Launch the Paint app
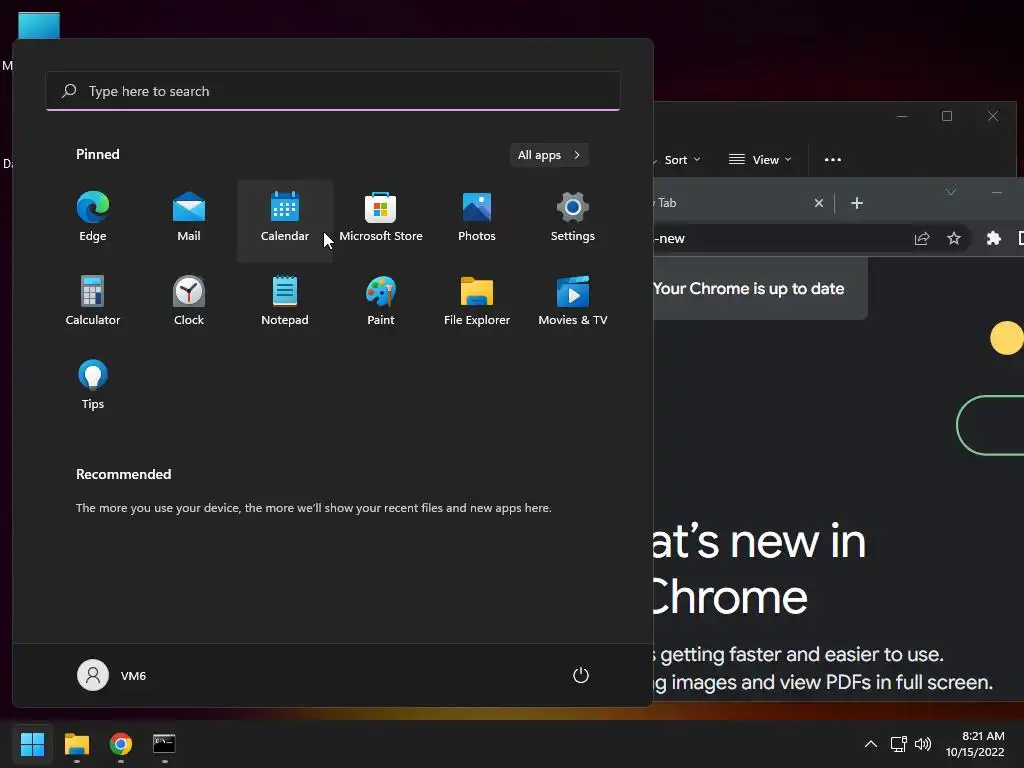 point(381,301)
